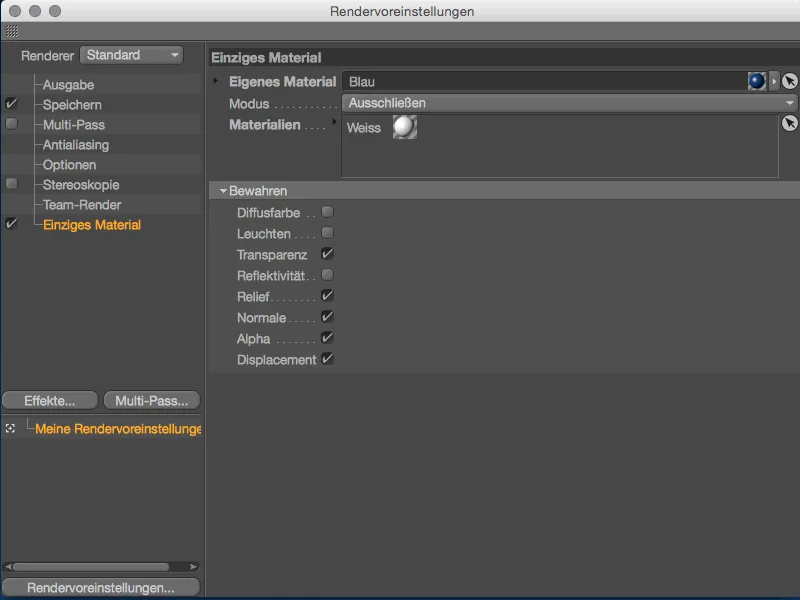Image resolution: width=800 pixels, height=600 pixels.
Task: Click the Weiss material sphere thumbnail
Action: click(405, 127)
